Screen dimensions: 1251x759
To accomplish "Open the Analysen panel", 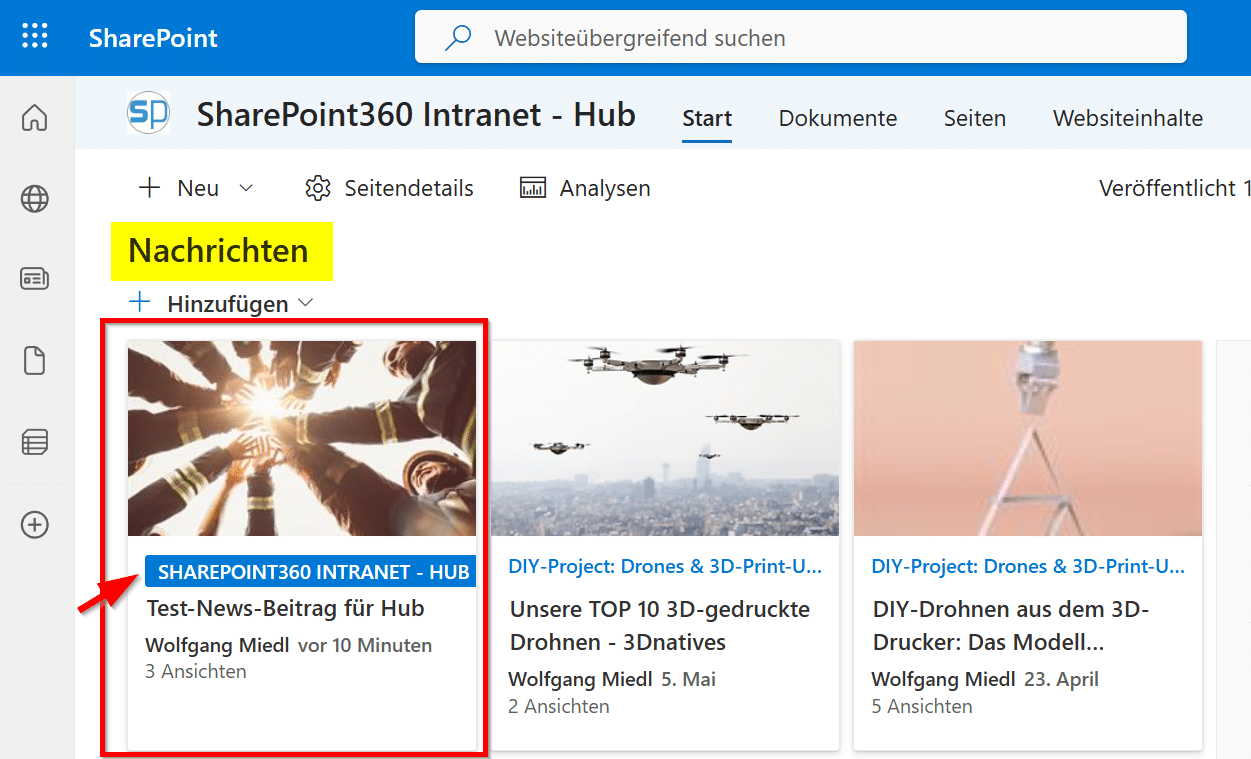I will [584, 187].
